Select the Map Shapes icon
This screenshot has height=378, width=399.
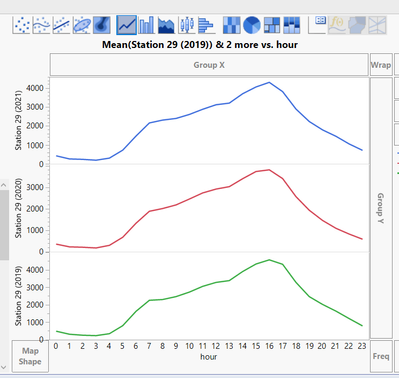[357, 25]
